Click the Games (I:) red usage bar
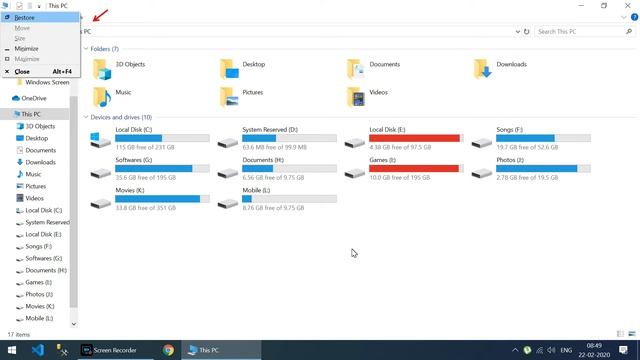Viewport: 640px width, 360px height. [416, 169]
